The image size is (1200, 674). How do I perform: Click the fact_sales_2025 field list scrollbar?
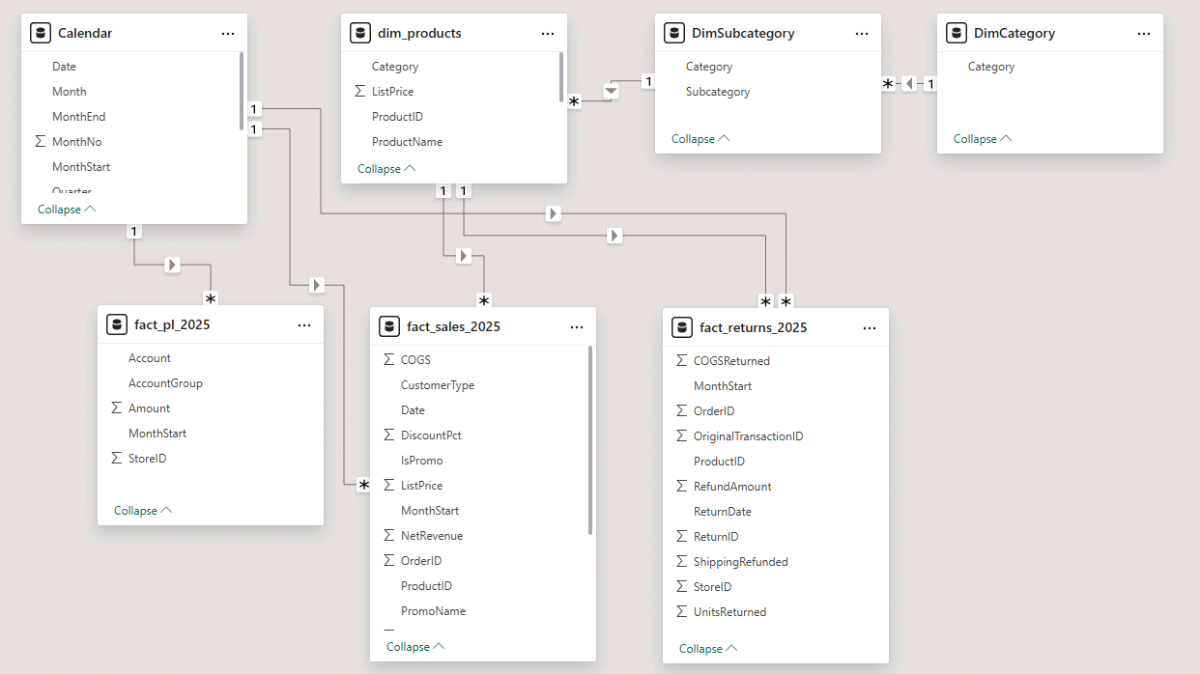(x=590, y=440)
